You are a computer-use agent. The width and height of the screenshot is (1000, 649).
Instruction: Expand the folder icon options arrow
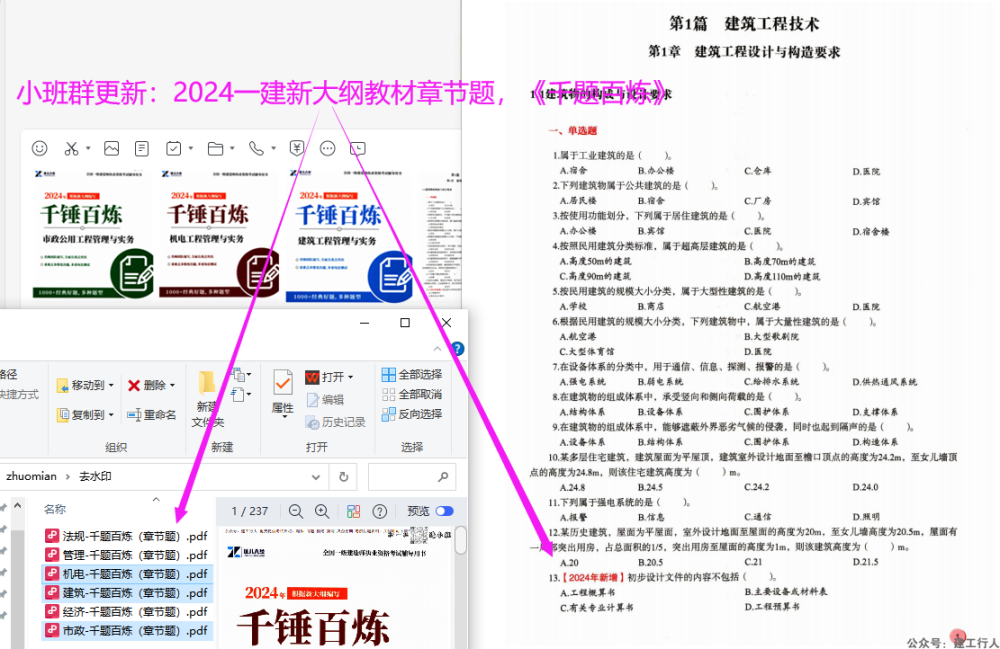pyautogui.click(x=232, y=149)
